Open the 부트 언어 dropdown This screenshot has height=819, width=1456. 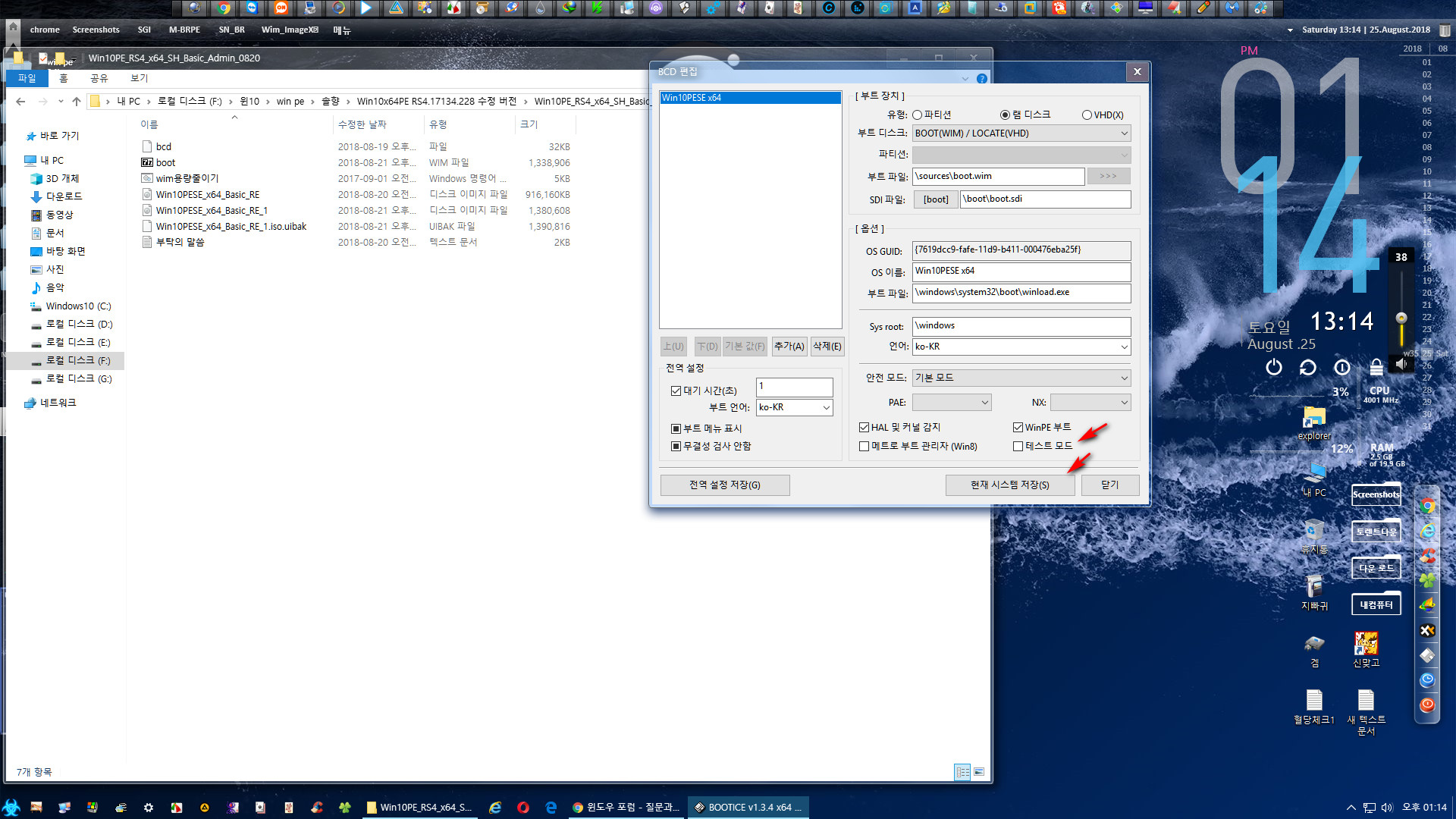pos(795,407)
